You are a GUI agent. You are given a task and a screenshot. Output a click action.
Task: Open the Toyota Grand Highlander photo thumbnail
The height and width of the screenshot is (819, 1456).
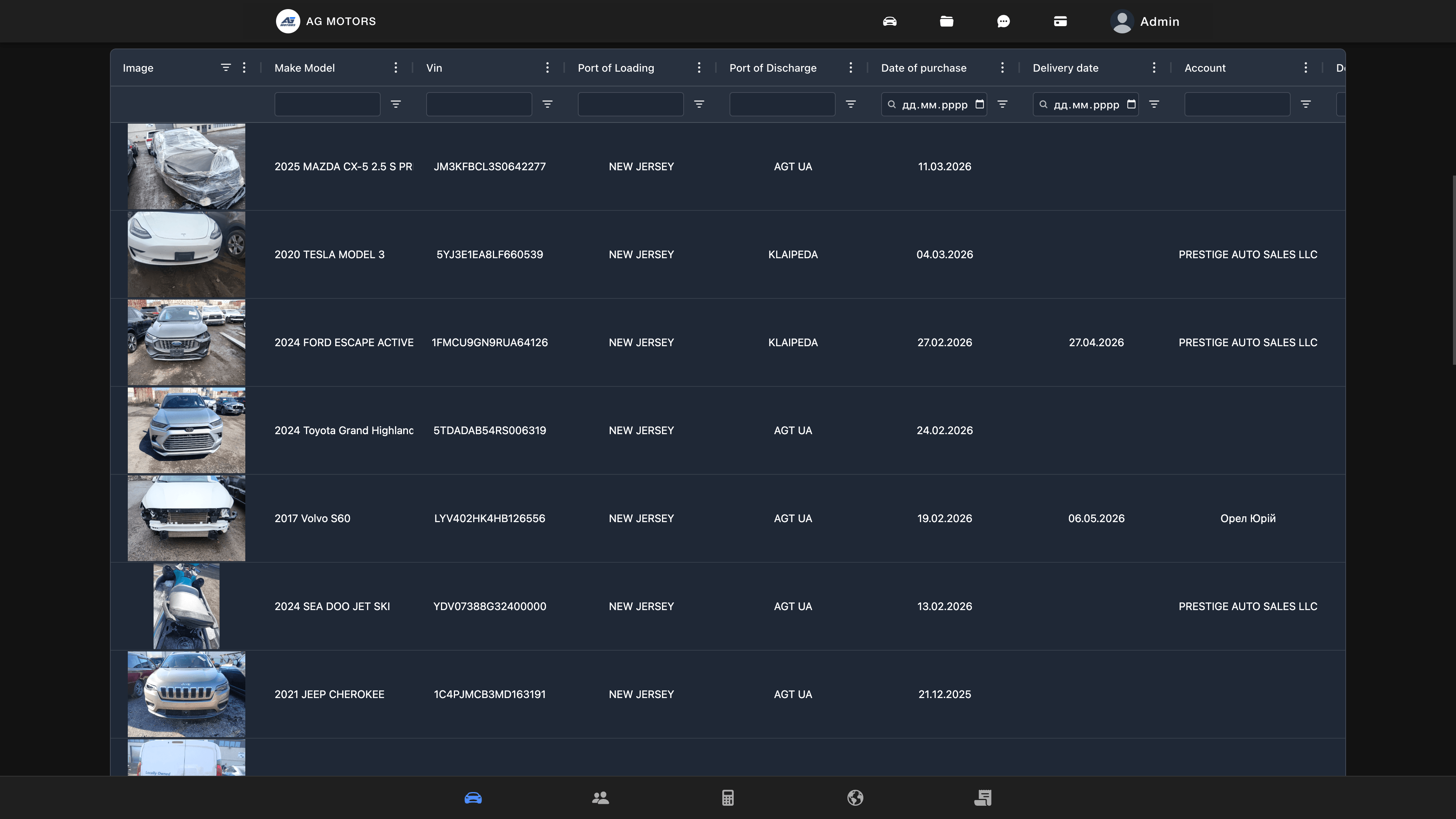187,430
